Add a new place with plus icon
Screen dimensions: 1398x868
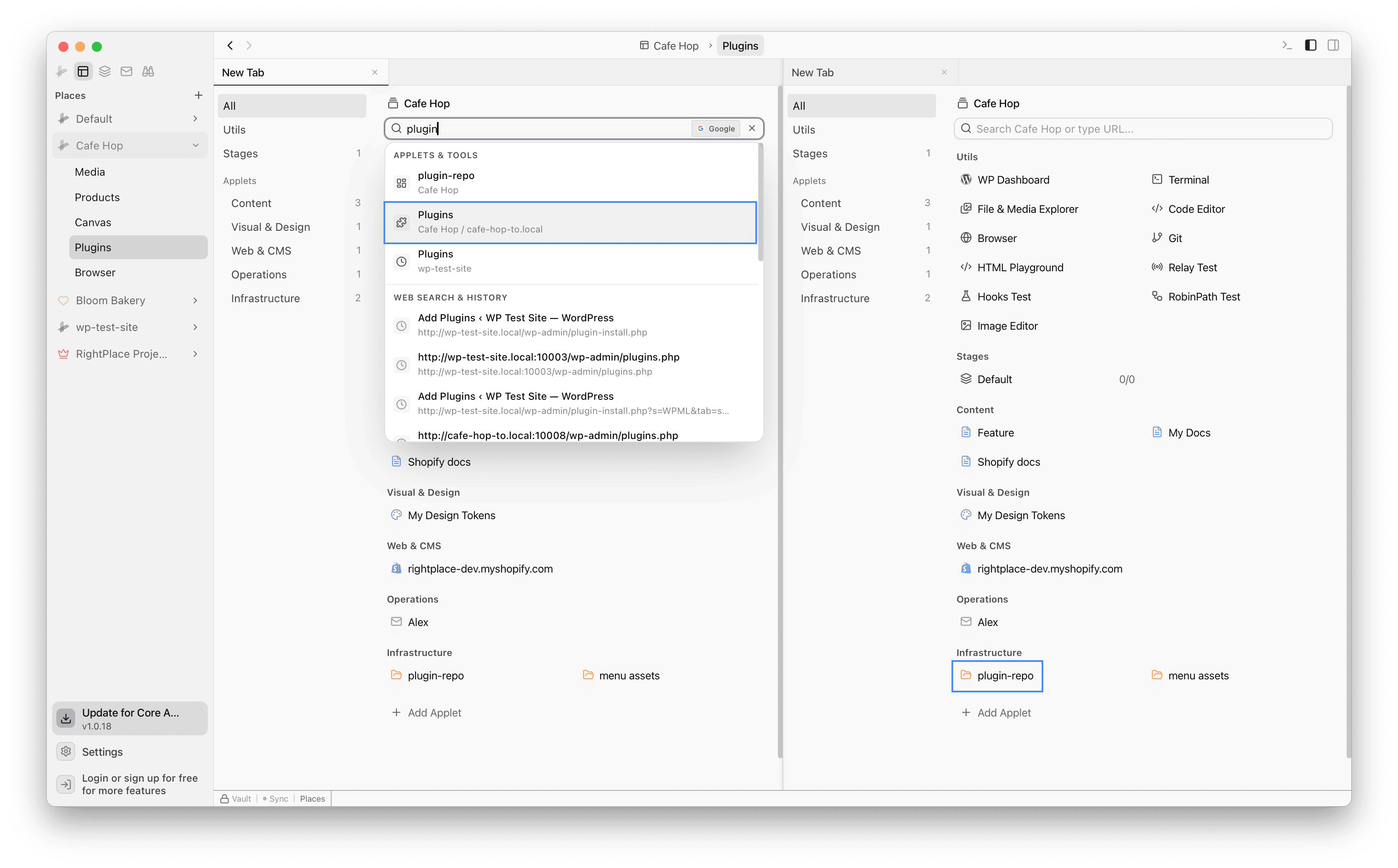point(198,95)
